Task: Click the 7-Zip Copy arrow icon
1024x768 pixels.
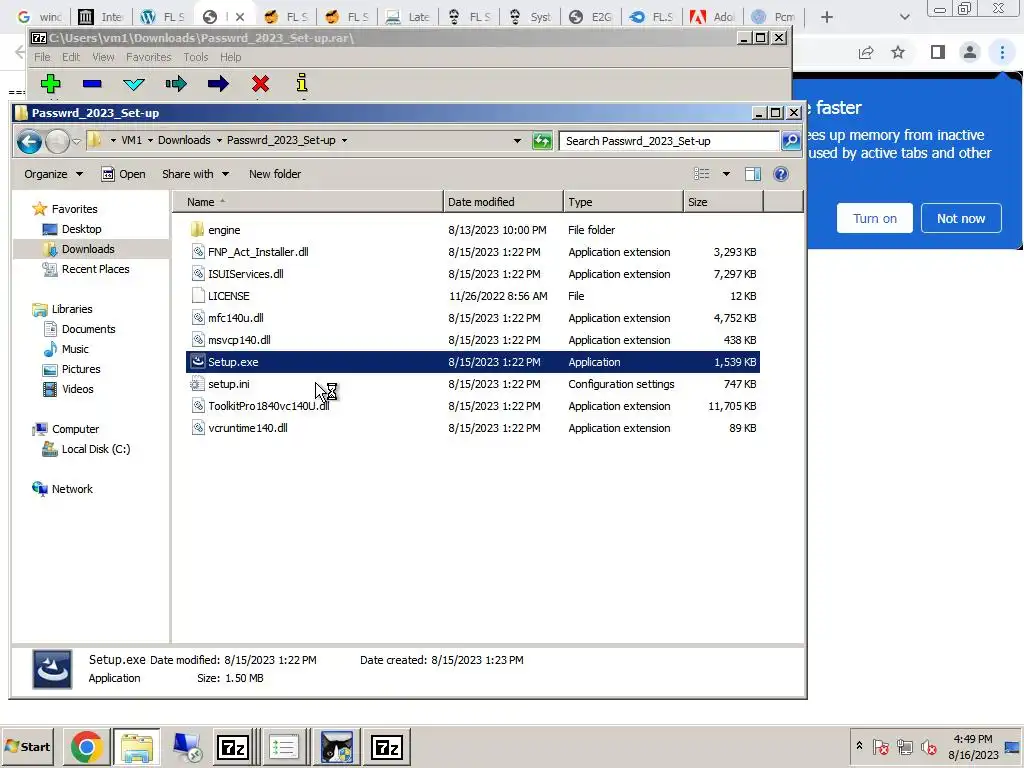Action: pyautogui.click(x=176, y=84)
